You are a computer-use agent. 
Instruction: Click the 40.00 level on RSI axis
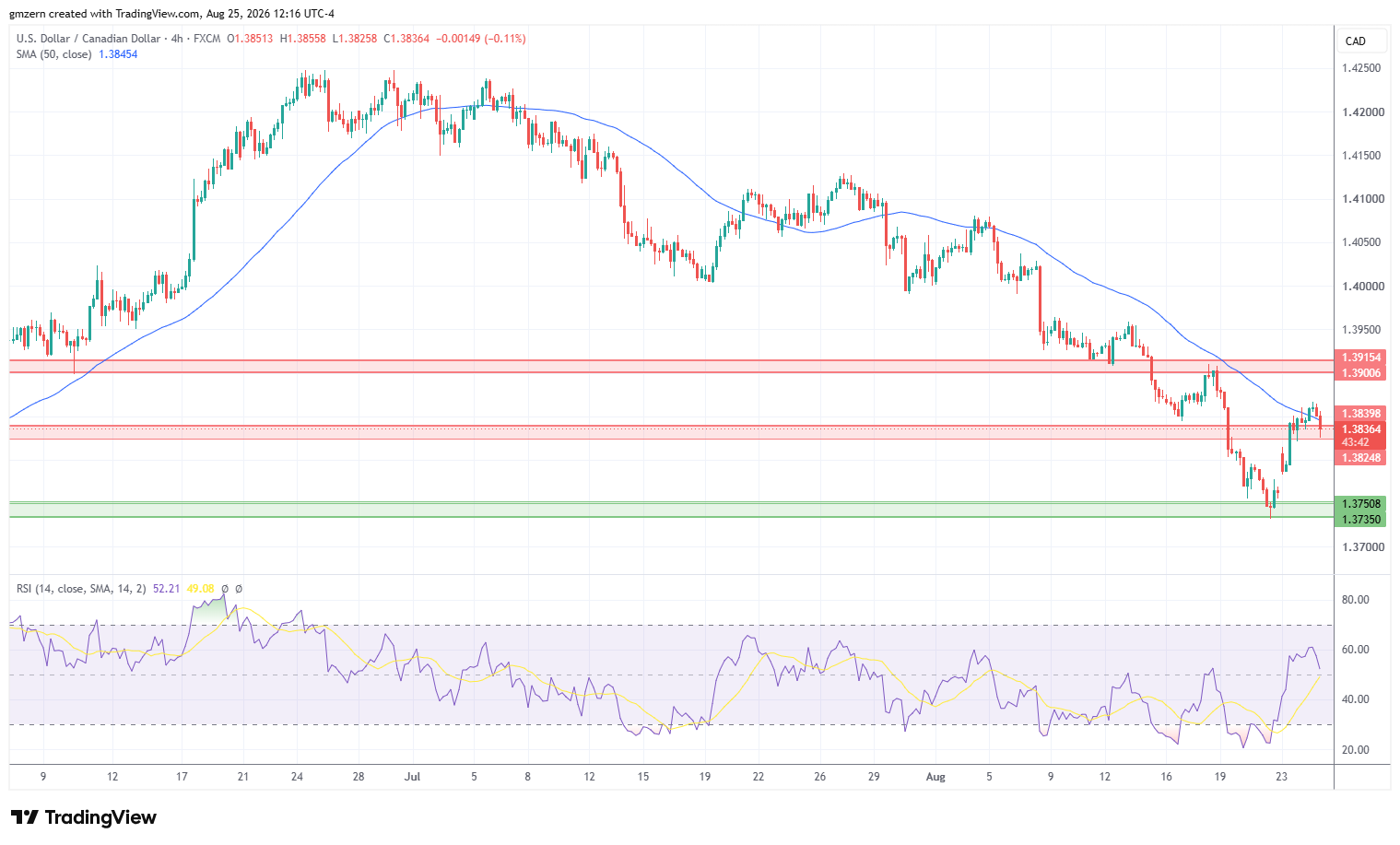click(x=1355, y=699)
